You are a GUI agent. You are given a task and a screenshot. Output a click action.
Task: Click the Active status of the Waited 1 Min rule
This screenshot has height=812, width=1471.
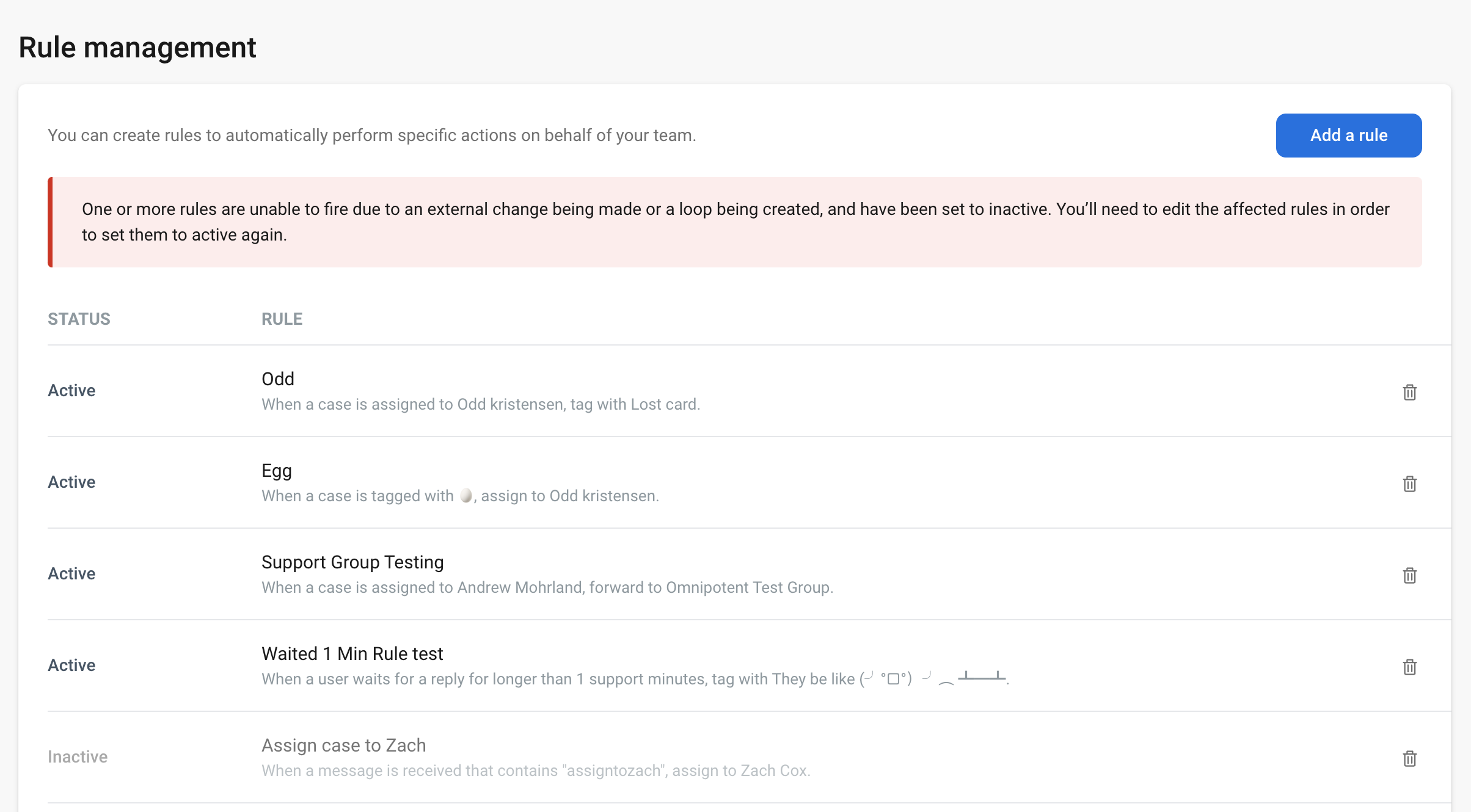pyautogui.click(x=71, y=665)
